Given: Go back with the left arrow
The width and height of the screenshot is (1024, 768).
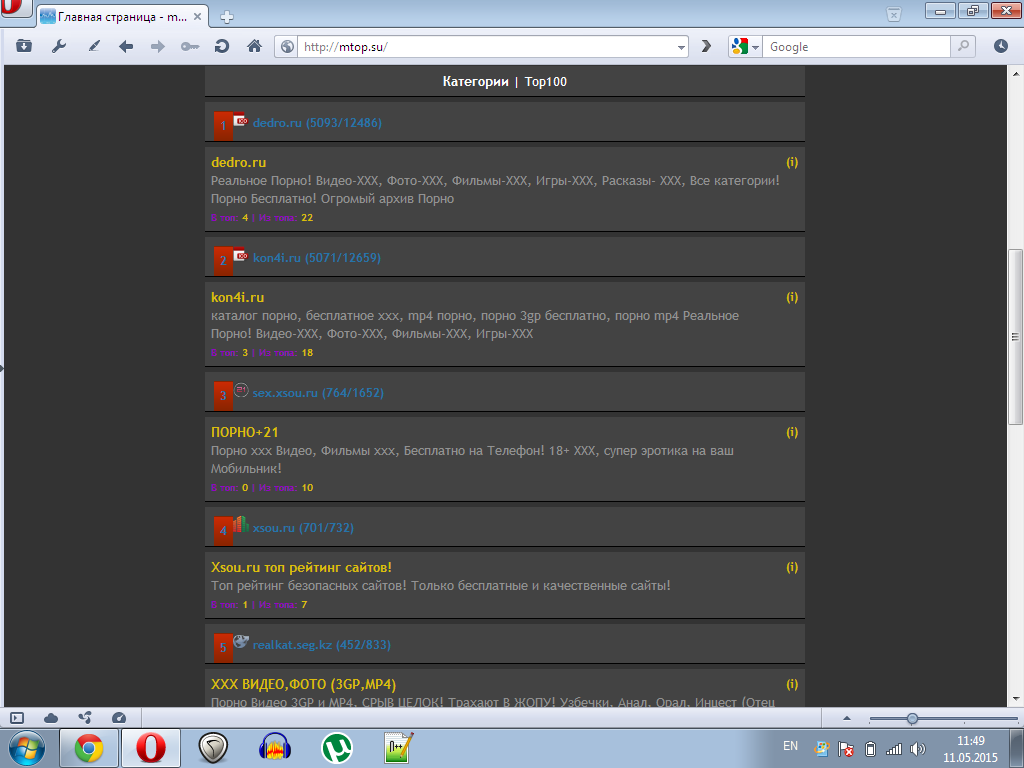Looking at the screenshot, I should 126,46.
